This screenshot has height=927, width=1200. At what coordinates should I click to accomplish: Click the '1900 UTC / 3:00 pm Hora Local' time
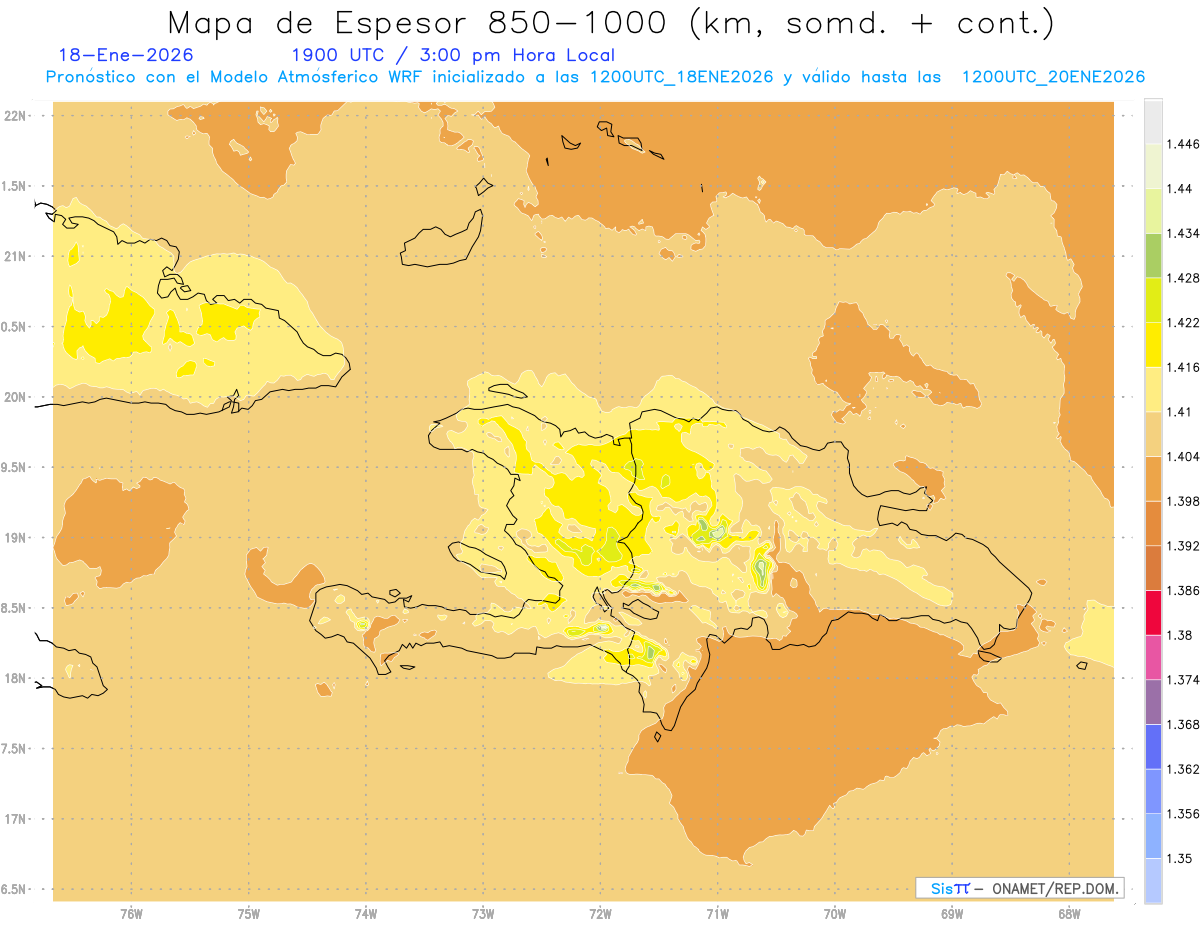452,56
